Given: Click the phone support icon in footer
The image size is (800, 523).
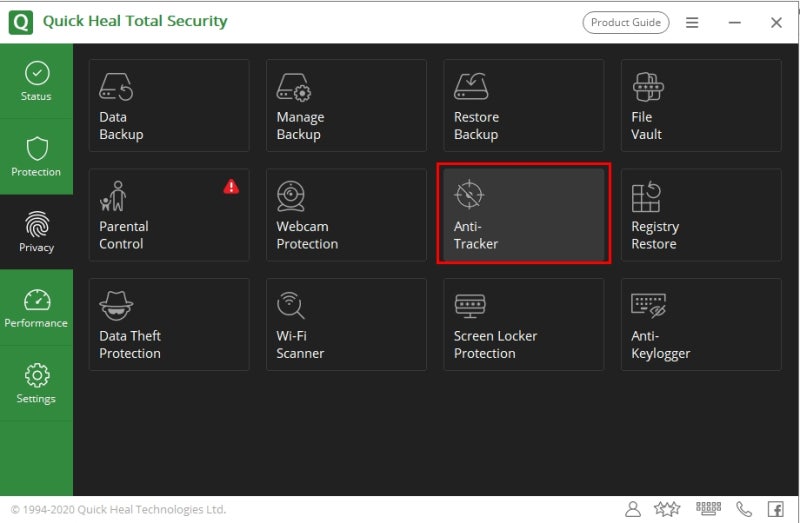Looking at the screenshot, I should pyautogui.click(x=744, y=509).
